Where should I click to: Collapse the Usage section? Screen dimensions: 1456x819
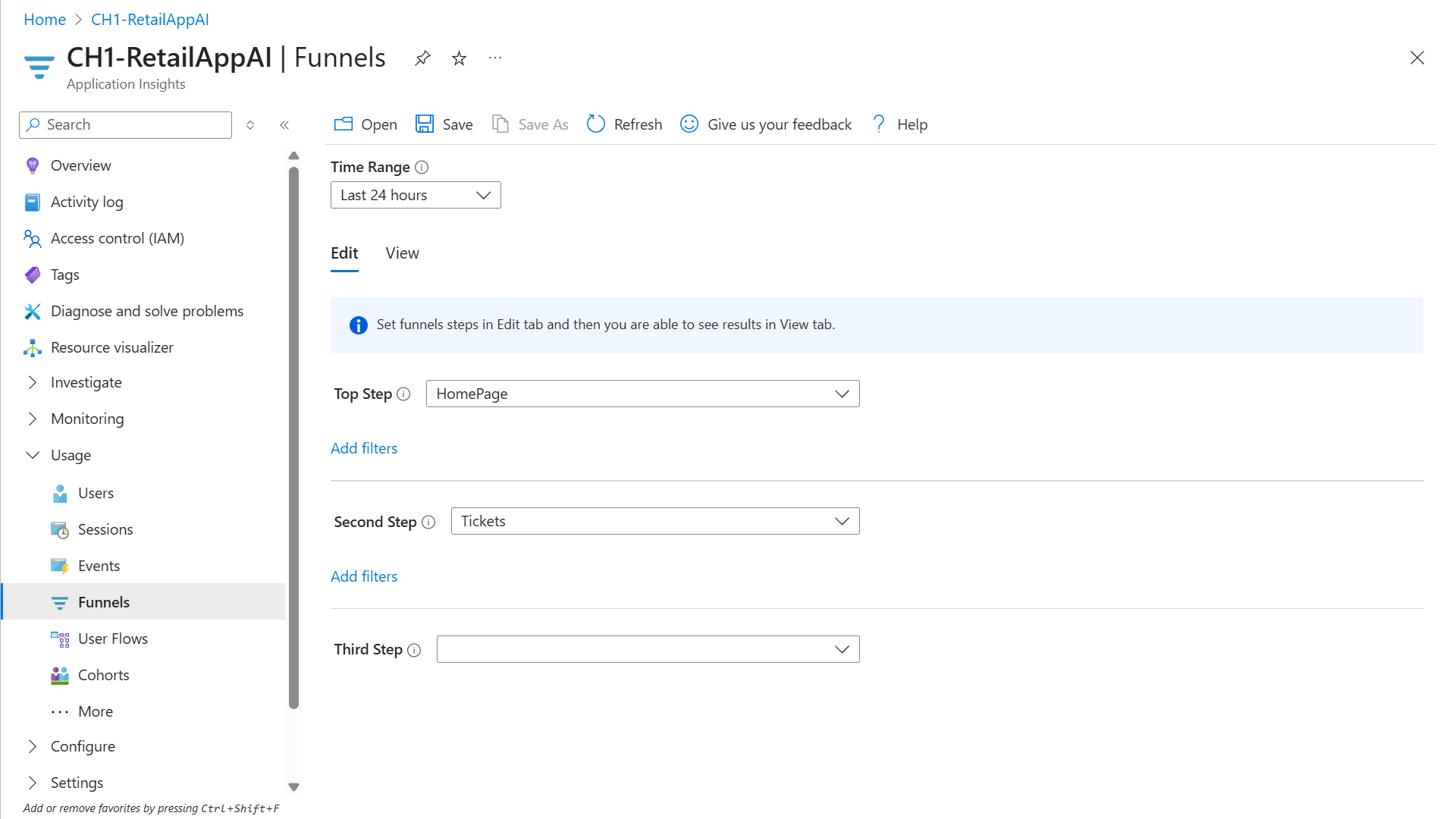(33, 455)
